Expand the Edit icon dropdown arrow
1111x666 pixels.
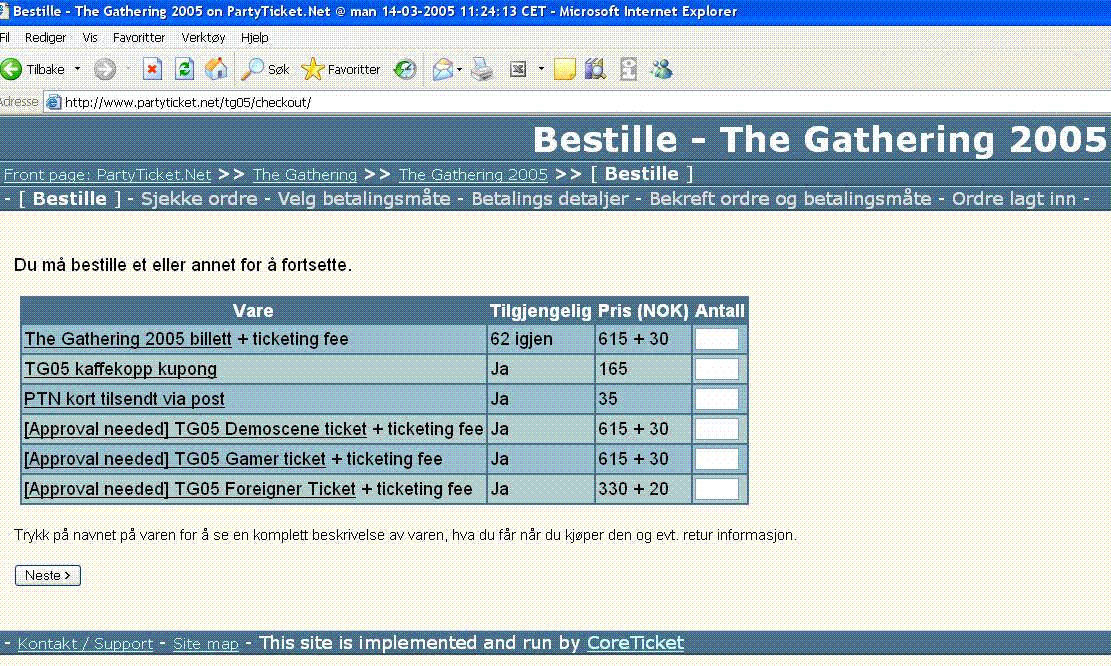point(541,69)
